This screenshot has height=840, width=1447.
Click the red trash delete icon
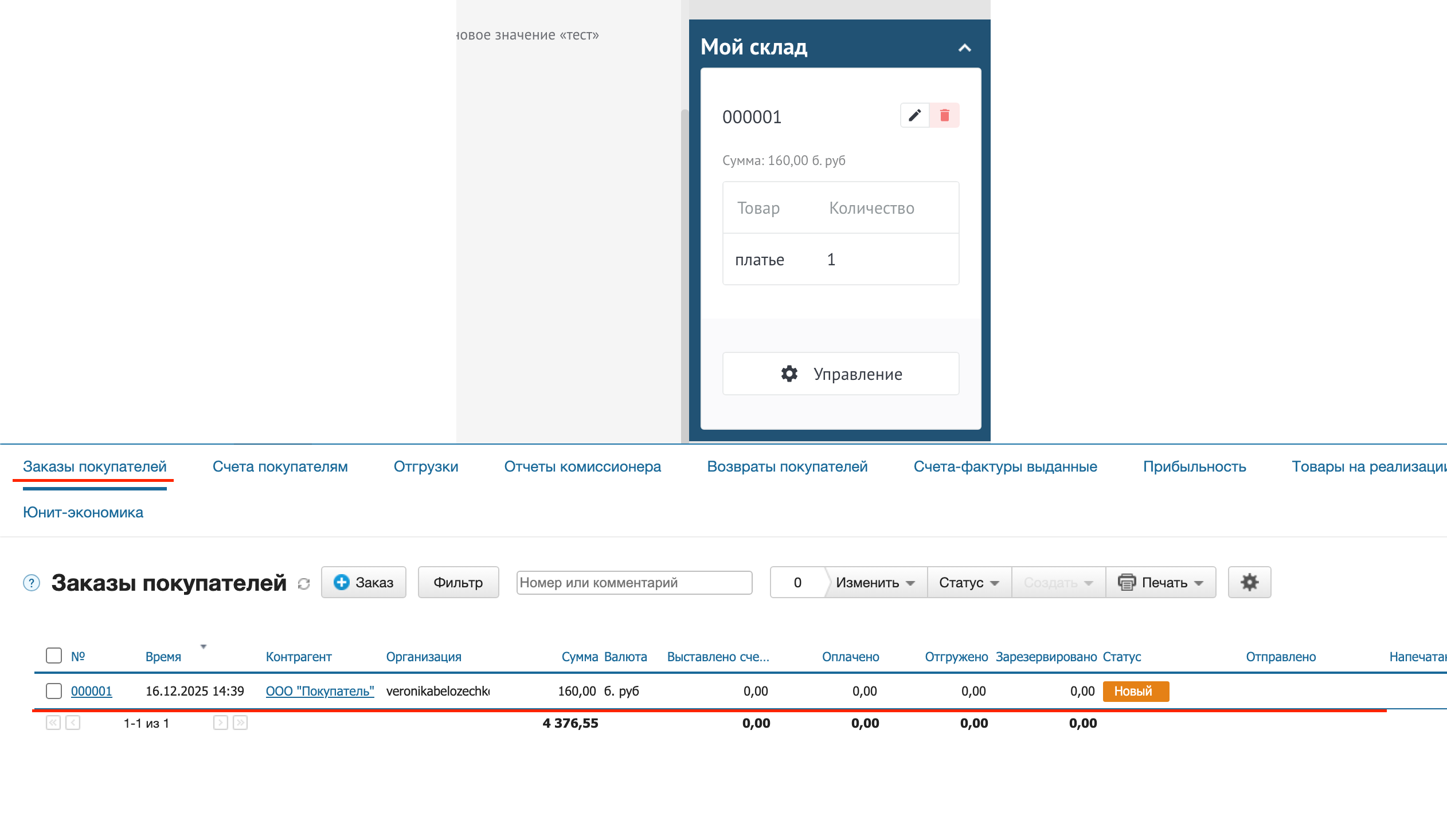(x=944, y=115)
